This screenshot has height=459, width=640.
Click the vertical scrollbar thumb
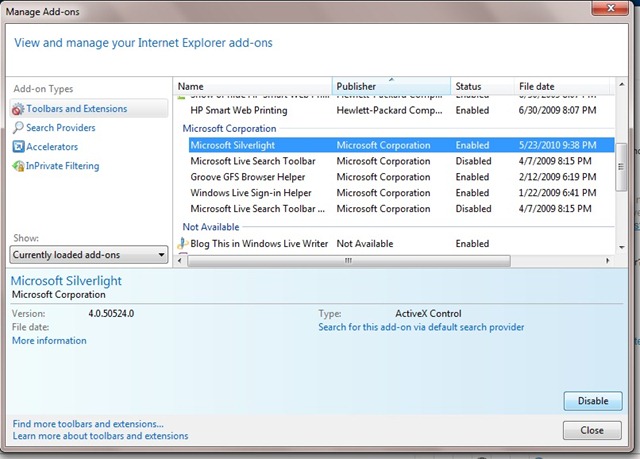click(621, 167)
